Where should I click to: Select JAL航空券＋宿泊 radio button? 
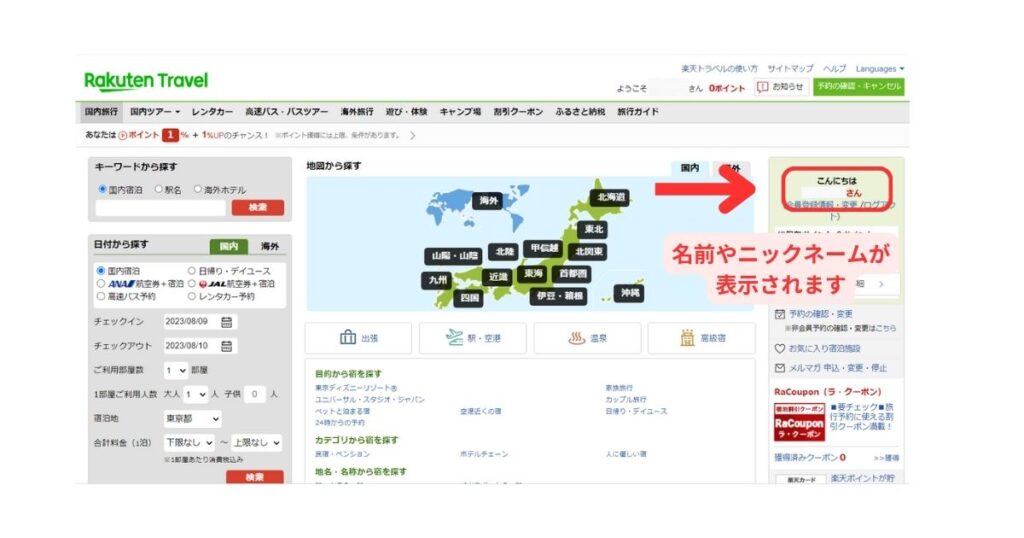[191, 283]
